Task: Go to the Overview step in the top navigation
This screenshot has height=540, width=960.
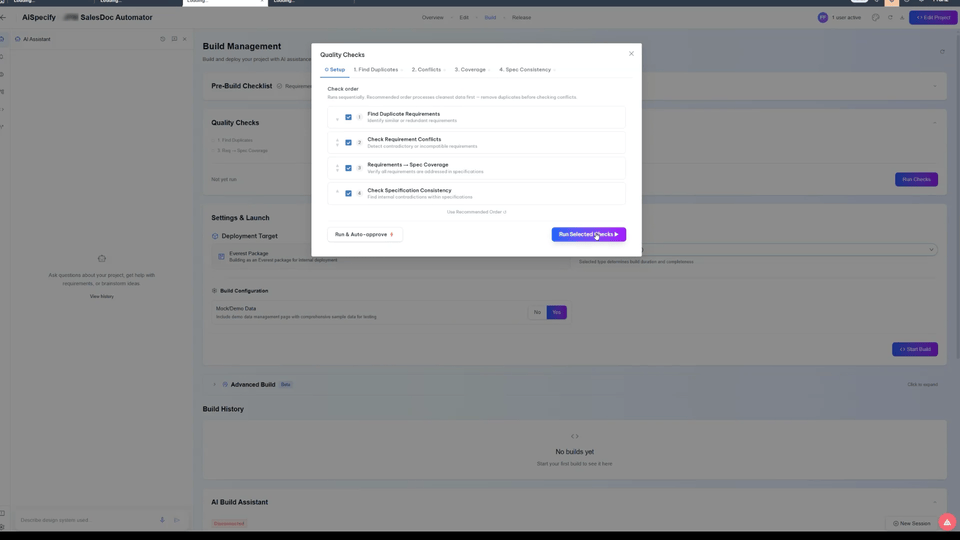Action: pos(433,18)
